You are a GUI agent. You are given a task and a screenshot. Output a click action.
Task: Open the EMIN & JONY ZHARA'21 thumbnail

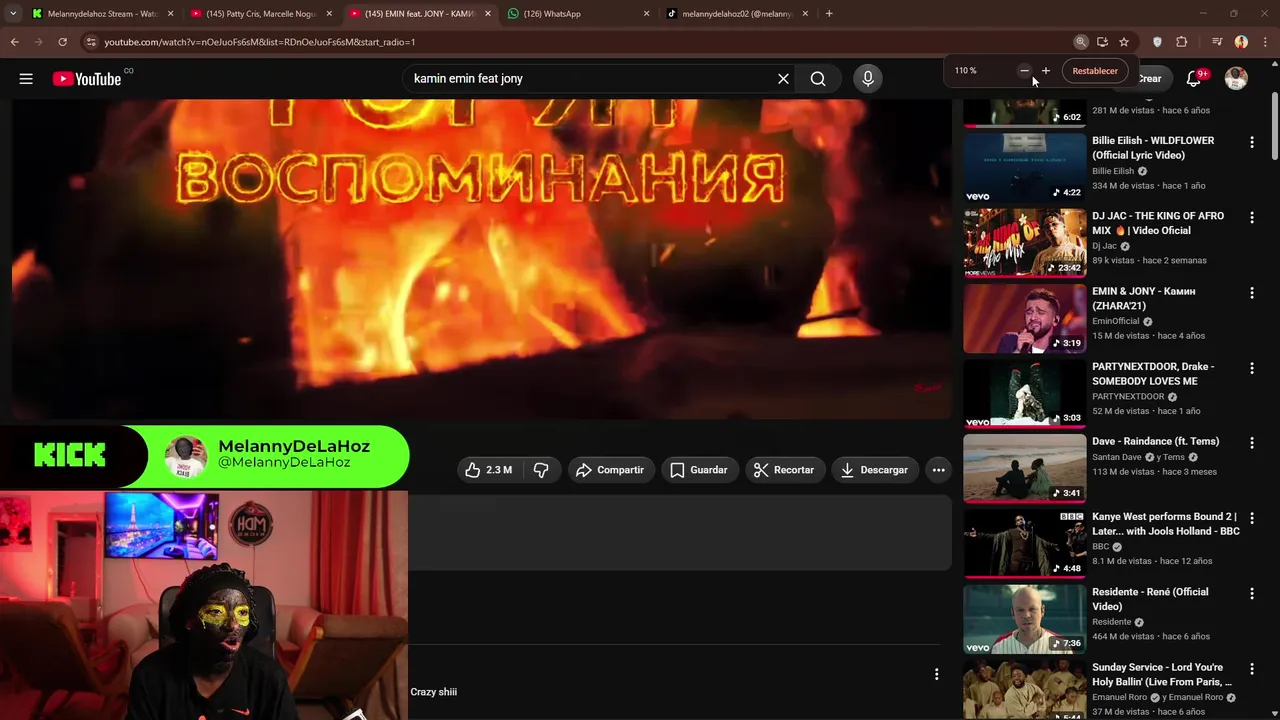click(x=1024, y=318)
